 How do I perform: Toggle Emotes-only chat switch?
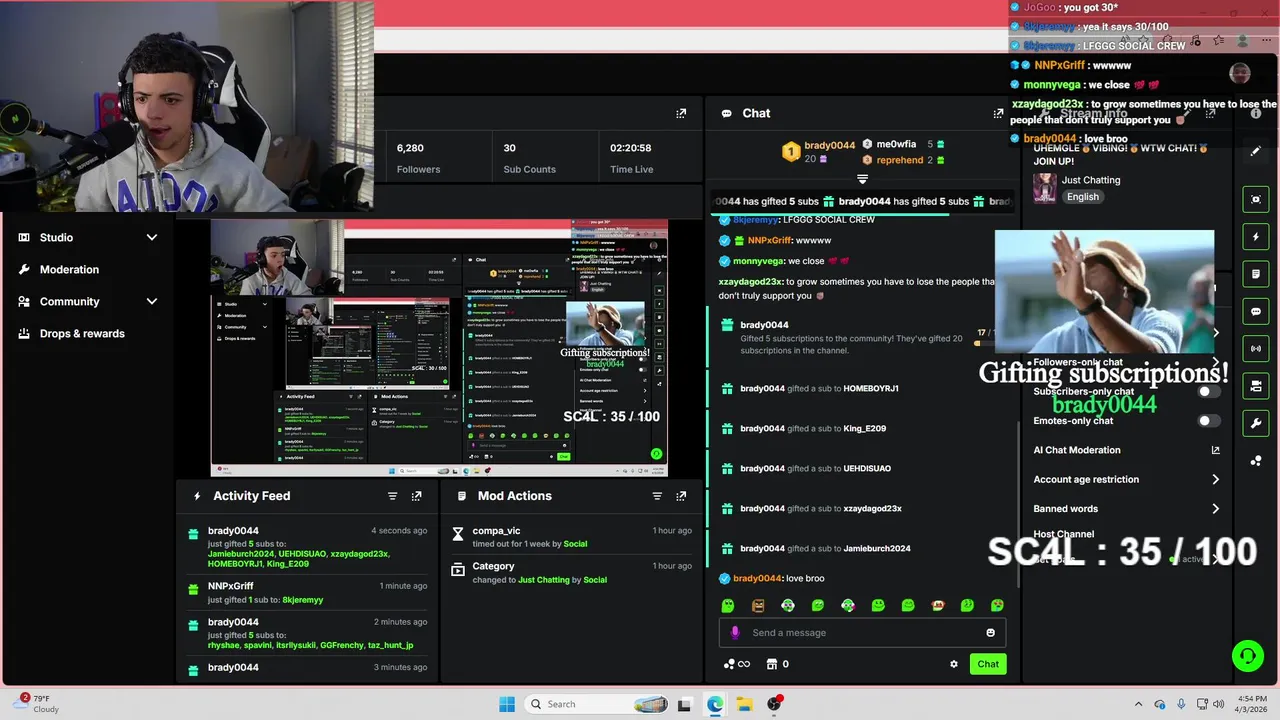click(x=1210, y=421)
